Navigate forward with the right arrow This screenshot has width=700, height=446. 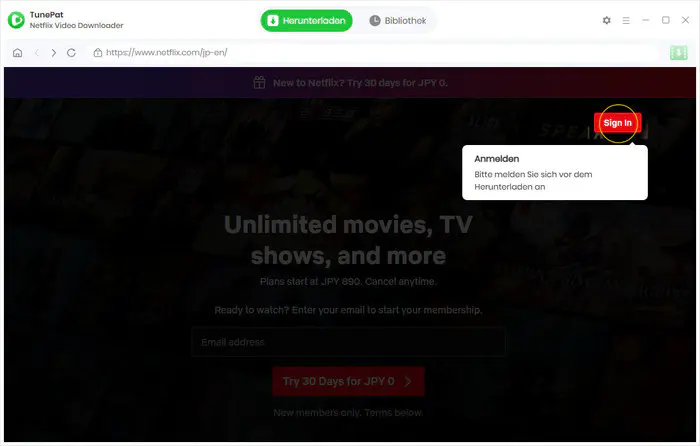pyautogui.click(x=54, y=53)
